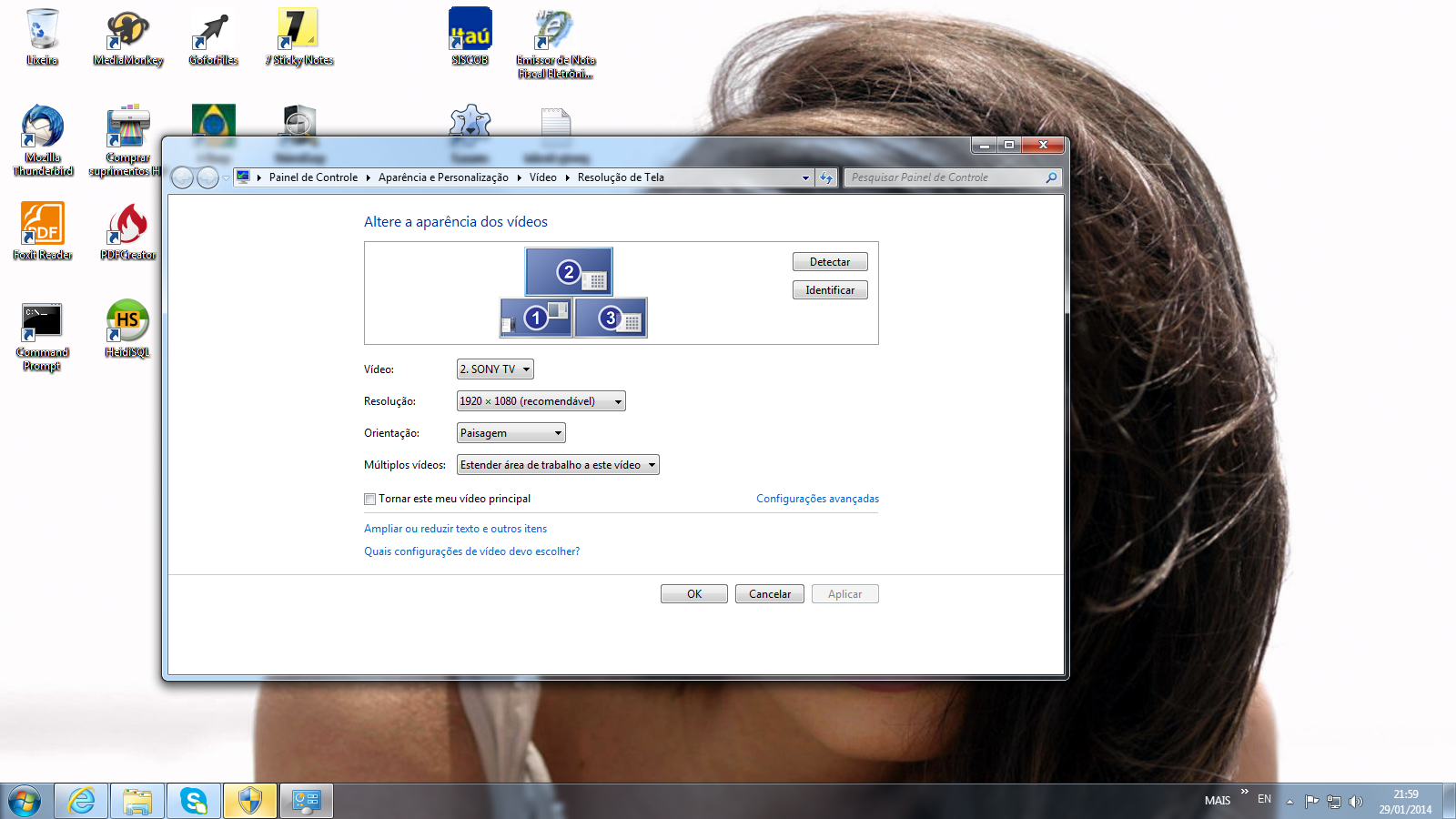Click the forward navigation arrow button

pyautogui.click(x=207, y=177)
